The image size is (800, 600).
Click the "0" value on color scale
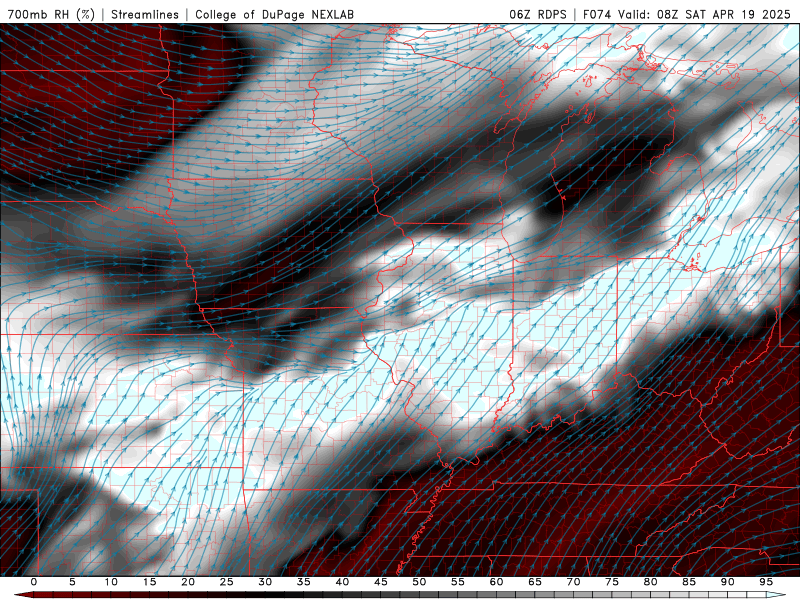click(x=34, y=582)
